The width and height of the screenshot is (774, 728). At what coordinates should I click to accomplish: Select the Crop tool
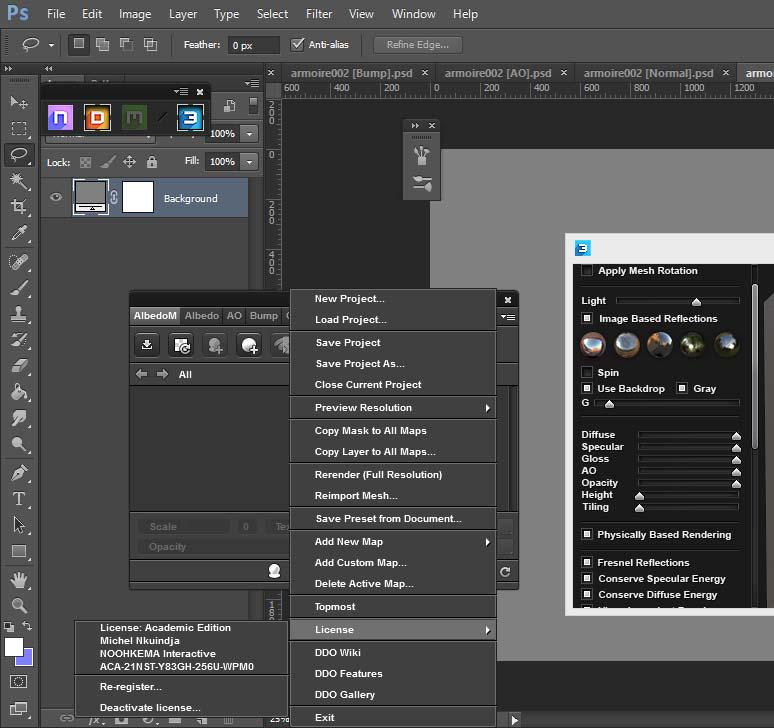[x=19, y=206]
